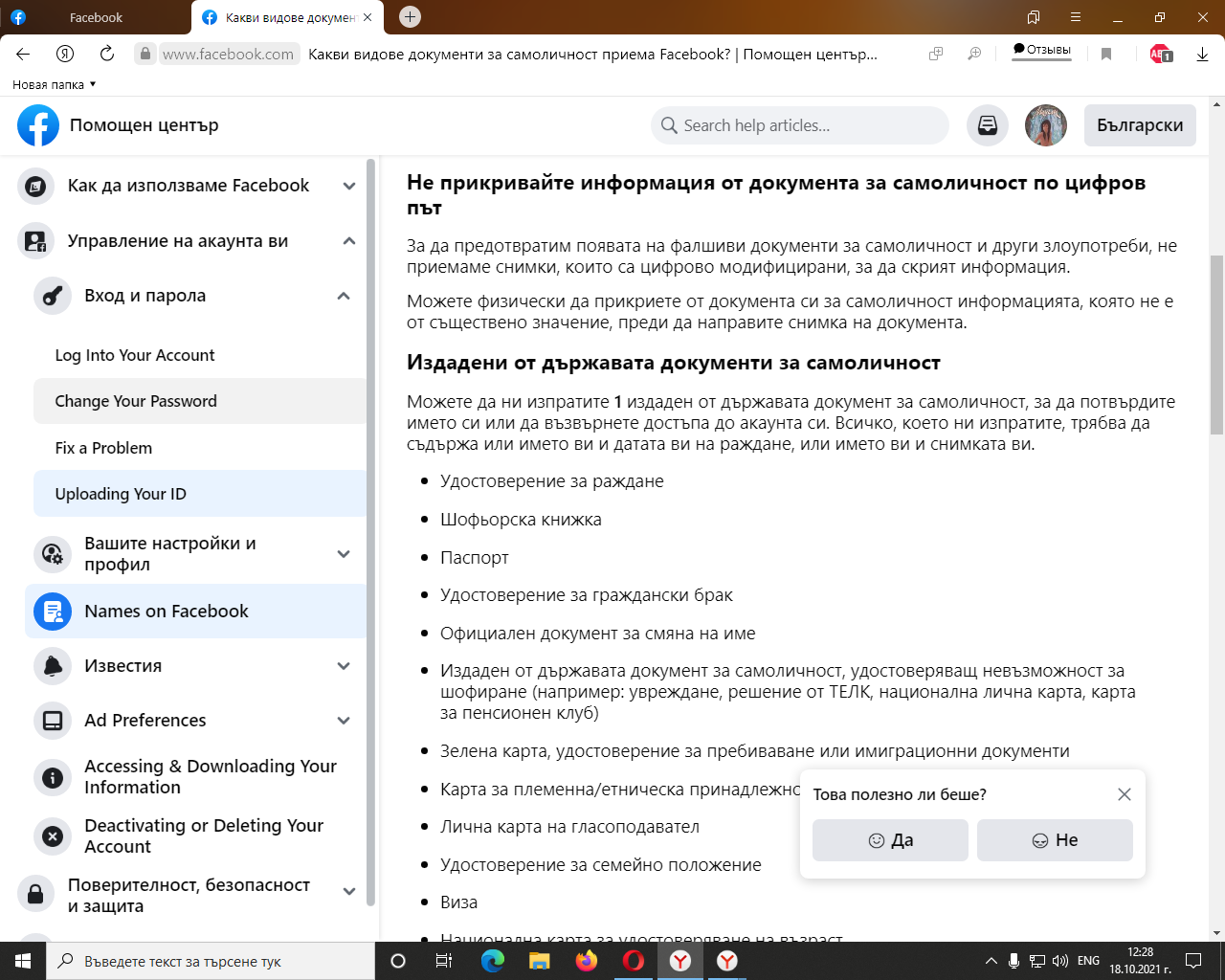The width and height of the screenshot is (1225, 980).
Task: Go back to previous page
Action: click(x=23, y=55)
